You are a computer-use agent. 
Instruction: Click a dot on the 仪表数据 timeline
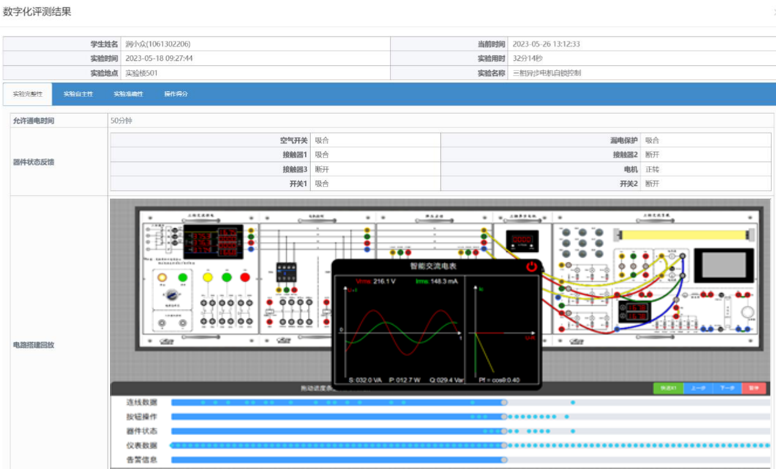click(x=600, y=445)
